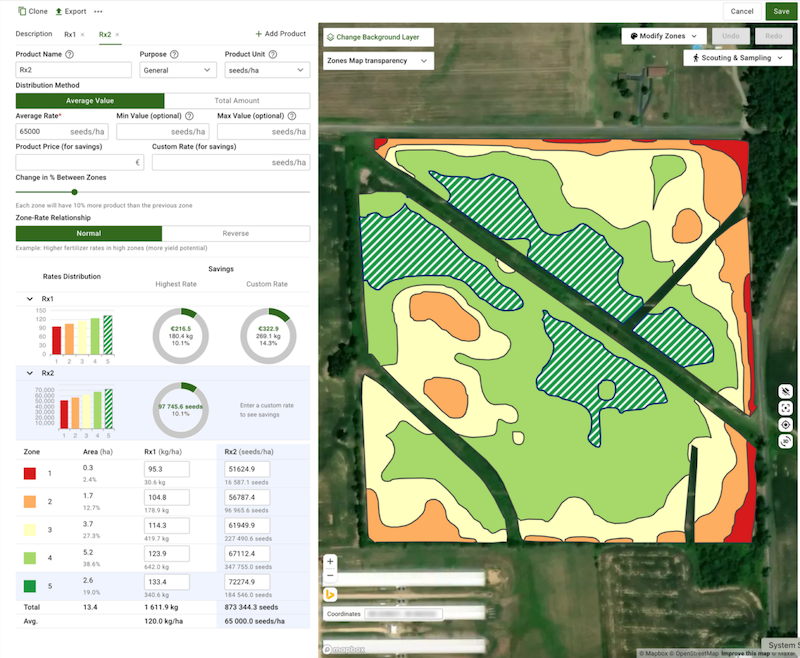
Task: Open the Product Unit dropdown
Action: point(266,70)
